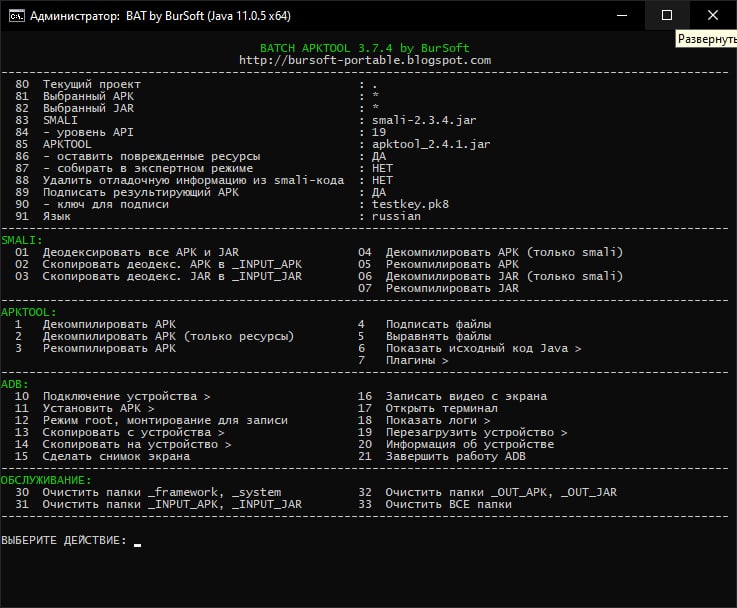The width and height of the screenshot is (737, 608).
Task: Click the 'BATCH APKTOOL 3.7.4 by BurSoft' header
Action: coord(364,48)
